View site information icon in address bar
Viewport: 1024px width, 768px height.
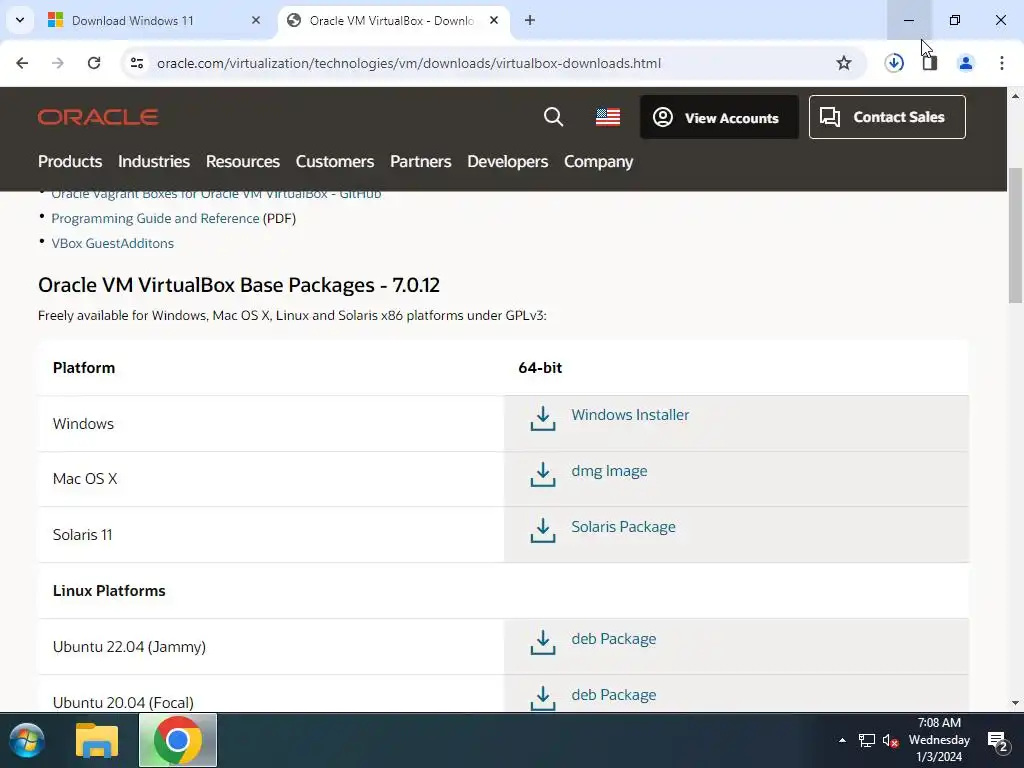(x=137, y=63)
